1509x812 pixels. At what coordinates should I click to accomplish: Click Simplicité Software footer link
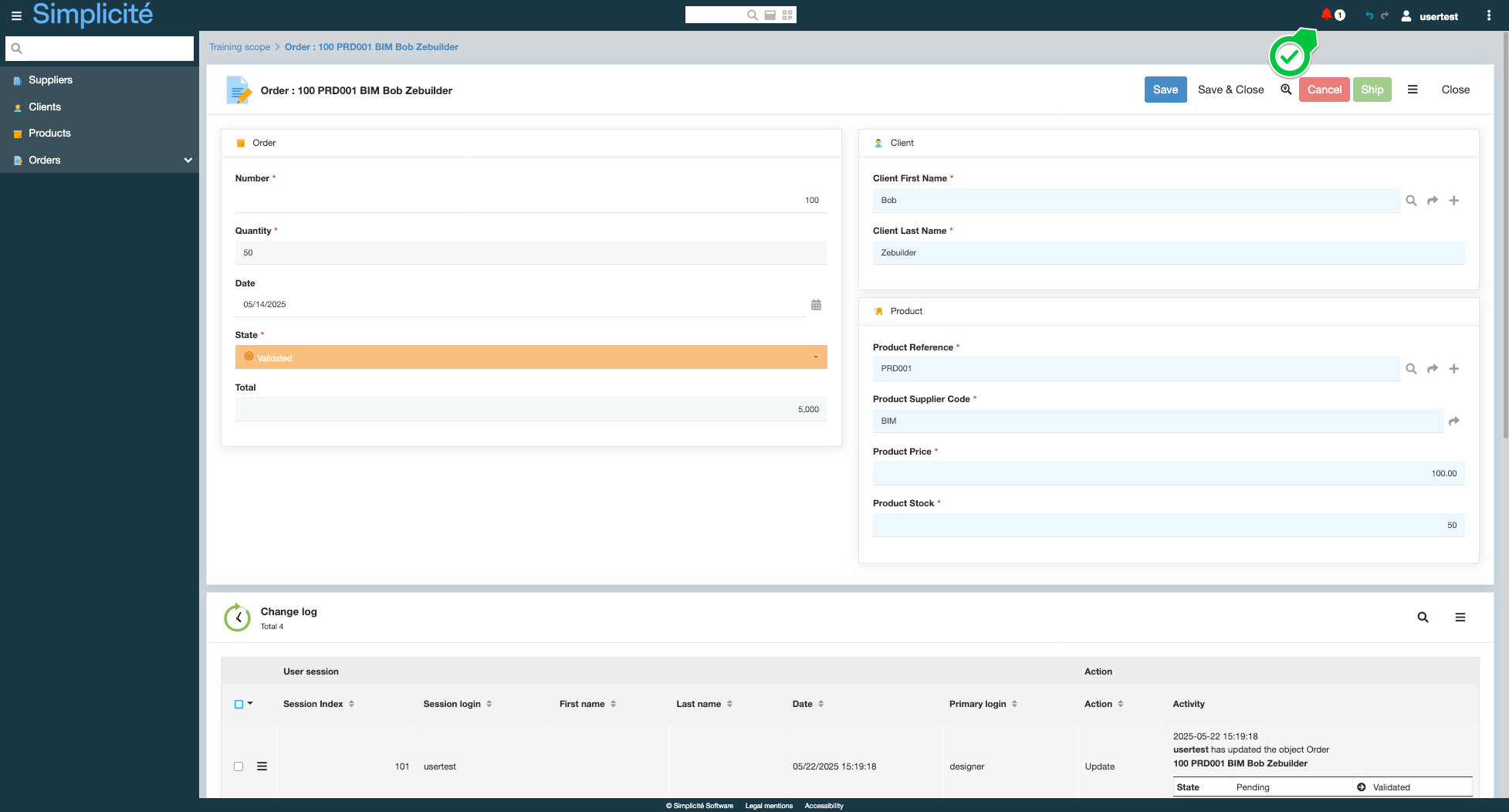tap(699, 806)
